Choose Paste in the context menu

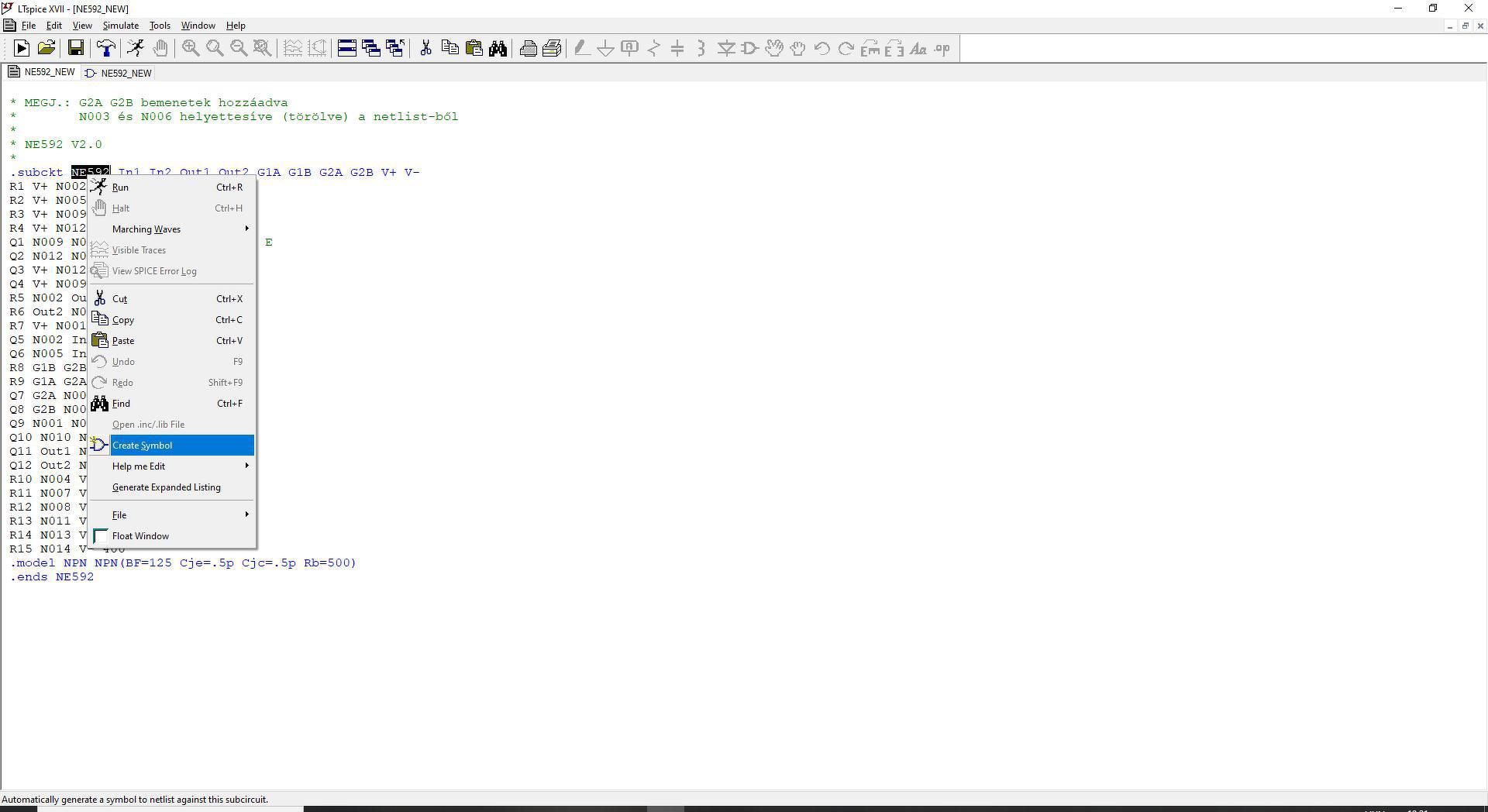pos(172,341)
